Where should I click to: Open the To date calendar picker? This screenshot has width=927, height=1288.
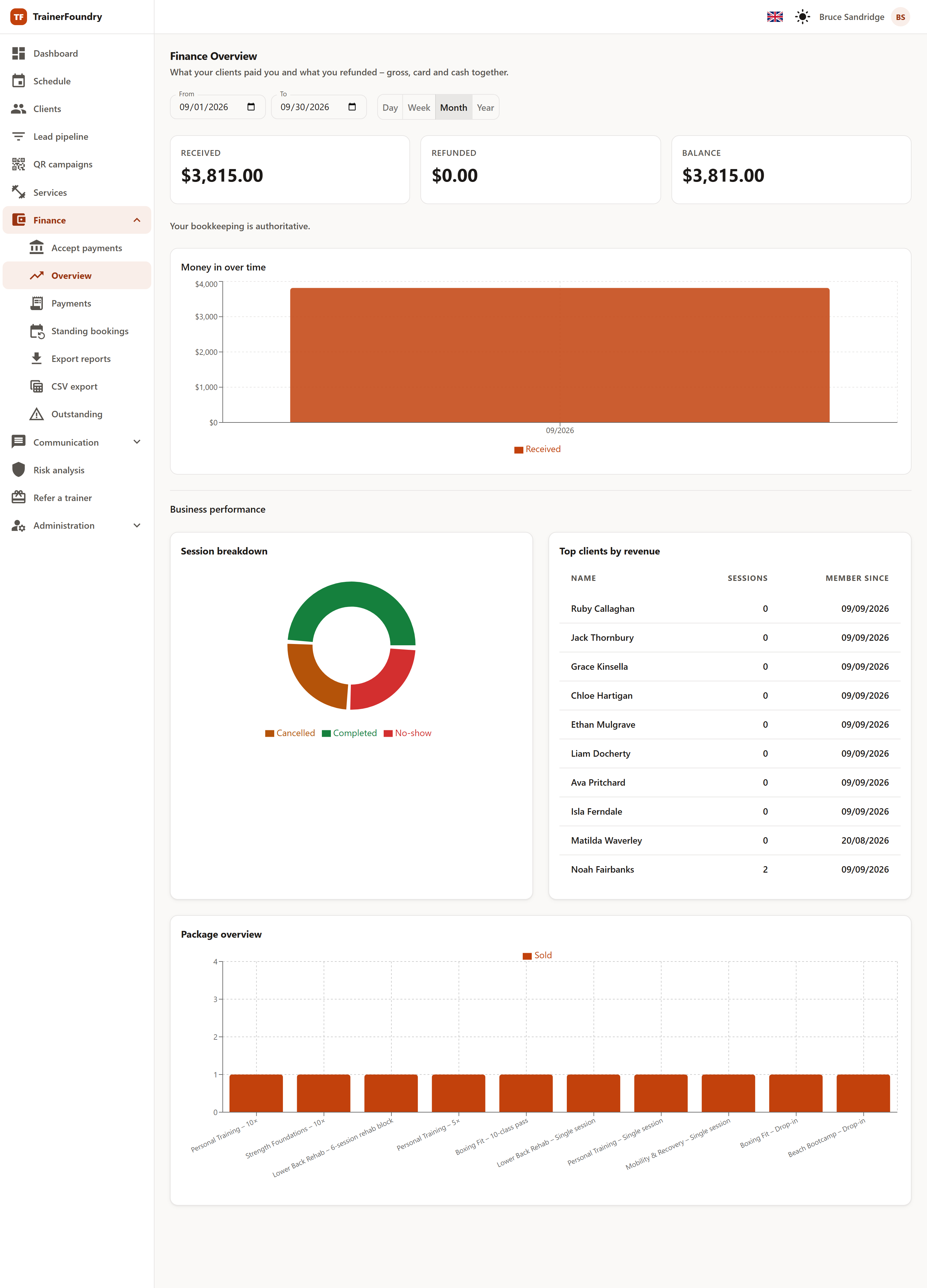(352, 107)
